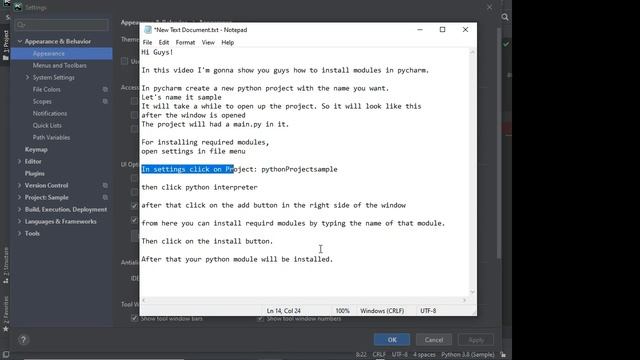Click the 100% zoom in Notepad status bar
Screen dimensions: 640x360
[342, 311]
